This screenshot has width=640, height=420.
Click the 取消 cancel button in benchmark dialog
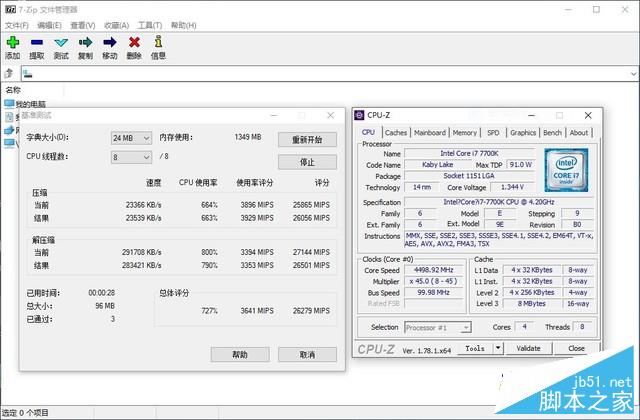click(307, 355)
